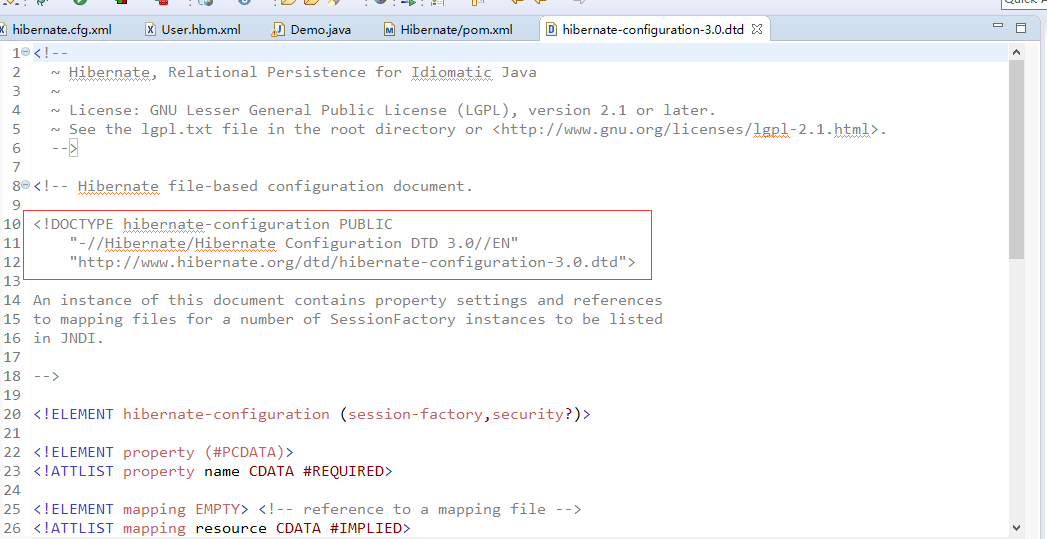Click "GNU Lesser General Public License" text
Viewport: 1047px width, 539px height.
coord(298,110)
